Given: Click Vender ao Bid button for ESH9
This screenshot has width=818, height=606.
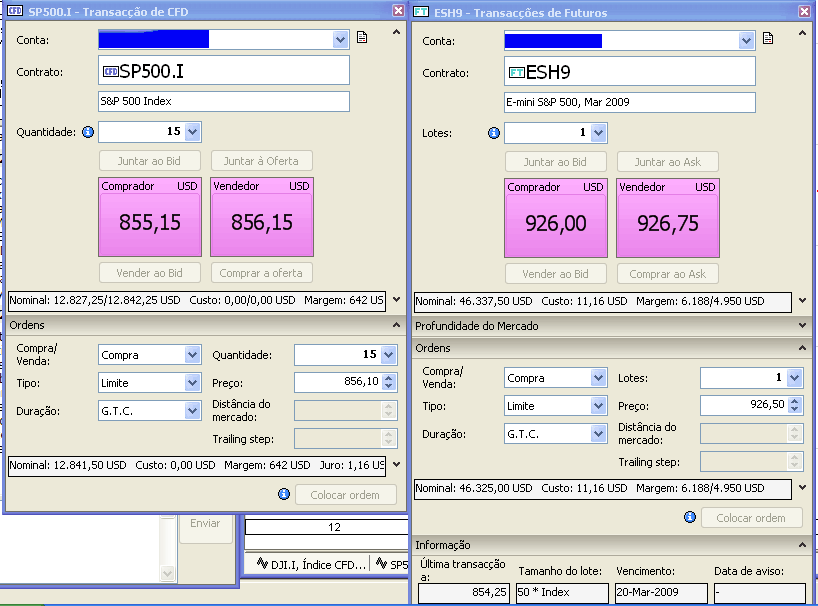Looking at the screenshot, I should click(556, 274).
